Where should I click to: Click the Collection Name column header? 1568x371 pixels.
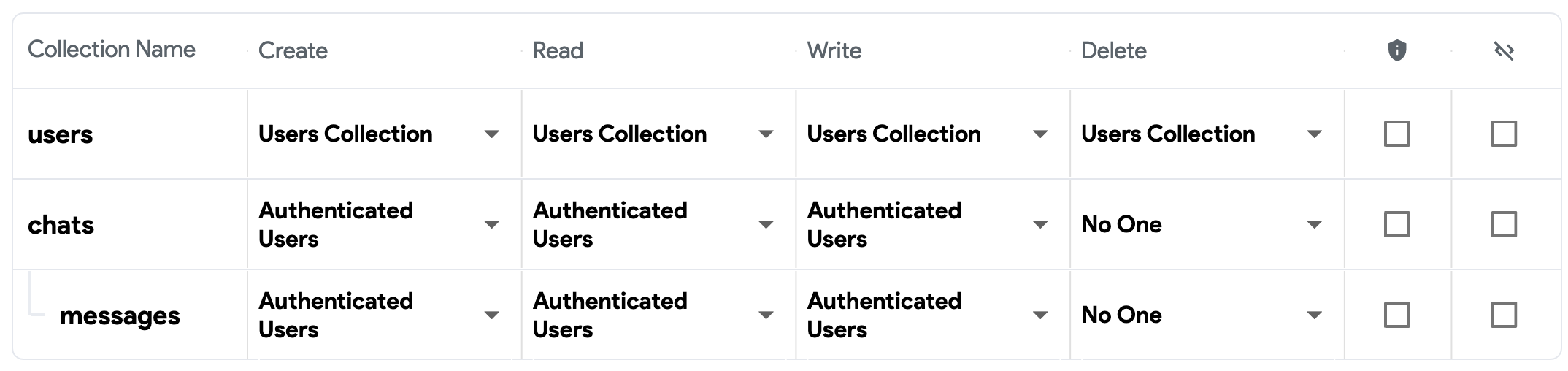(112, 50)
